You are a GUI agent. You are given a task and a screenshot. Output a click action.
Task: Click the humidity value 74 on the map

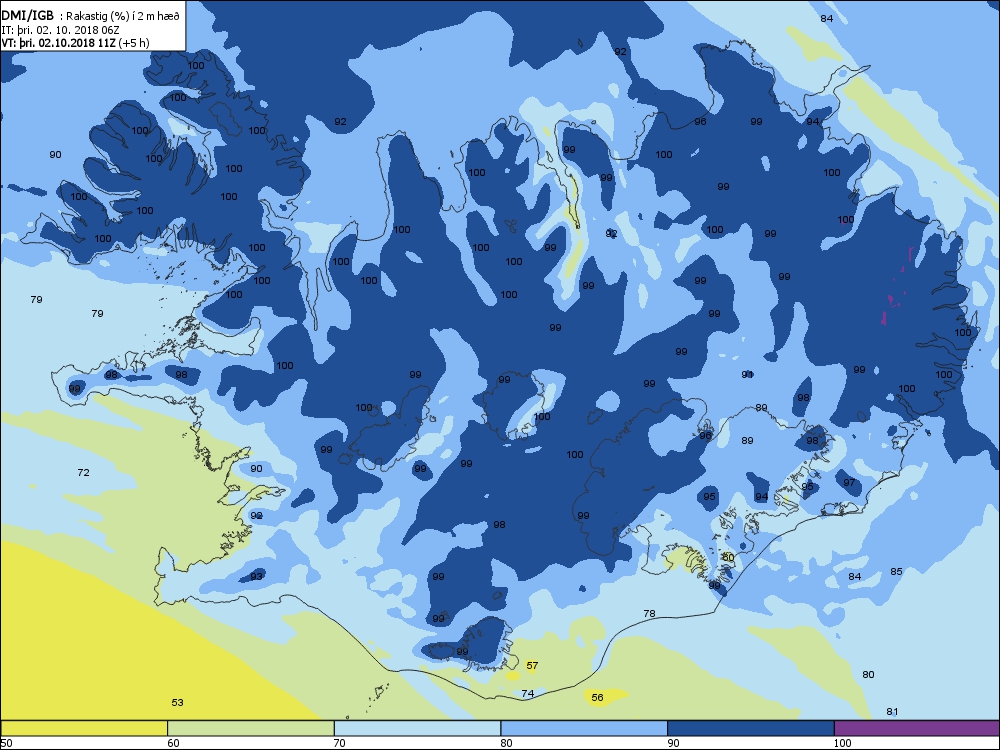pos(527,693)
